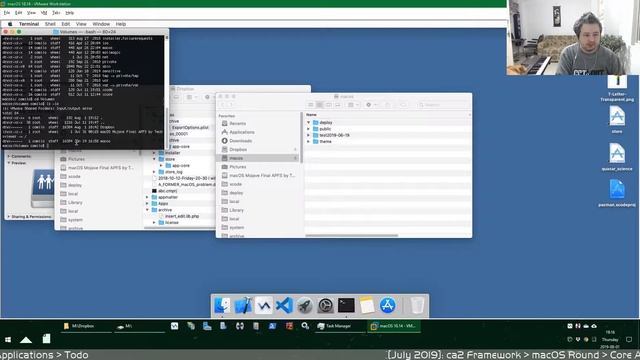Select abc.cmprj in the Dropbox window
The image size is (640, 360).
point(167,191)
